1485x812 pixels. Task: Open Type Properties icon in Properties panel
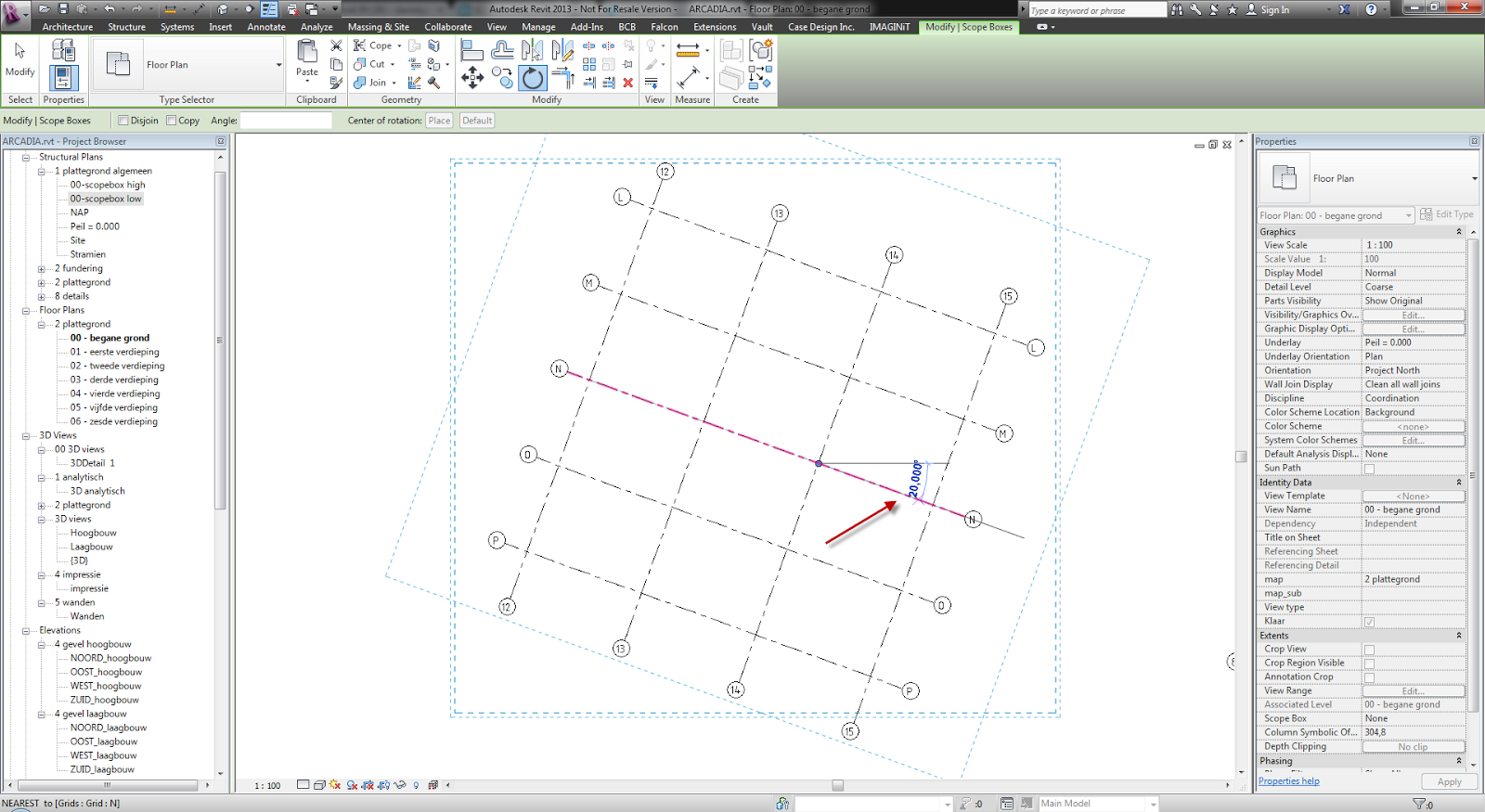pos(63,50)
